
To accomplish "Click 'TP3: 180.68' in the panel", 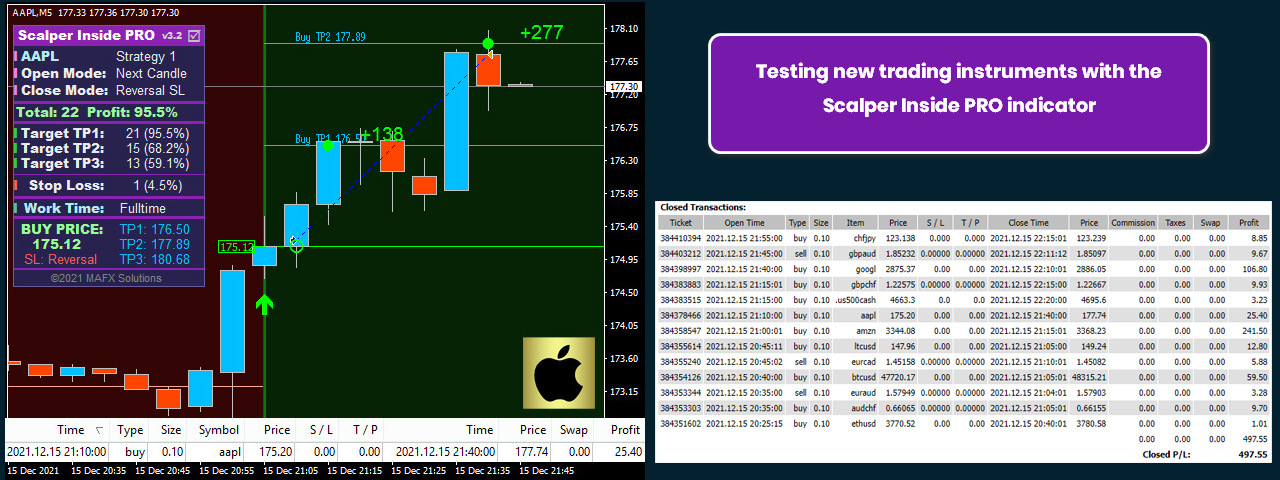I will click(154, 259).
